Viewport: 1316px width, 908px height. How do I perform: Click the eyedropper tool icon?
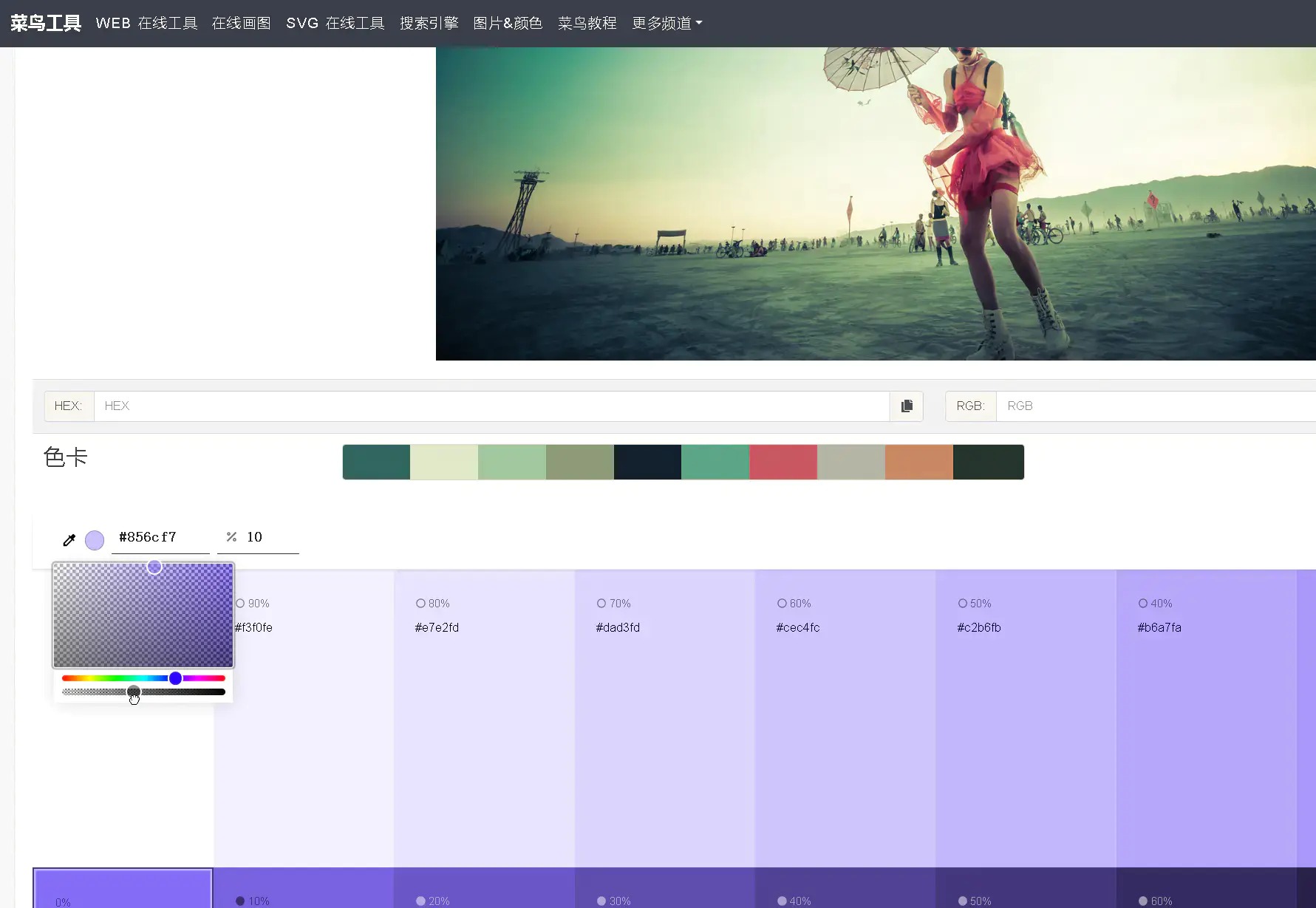point(69,540)
